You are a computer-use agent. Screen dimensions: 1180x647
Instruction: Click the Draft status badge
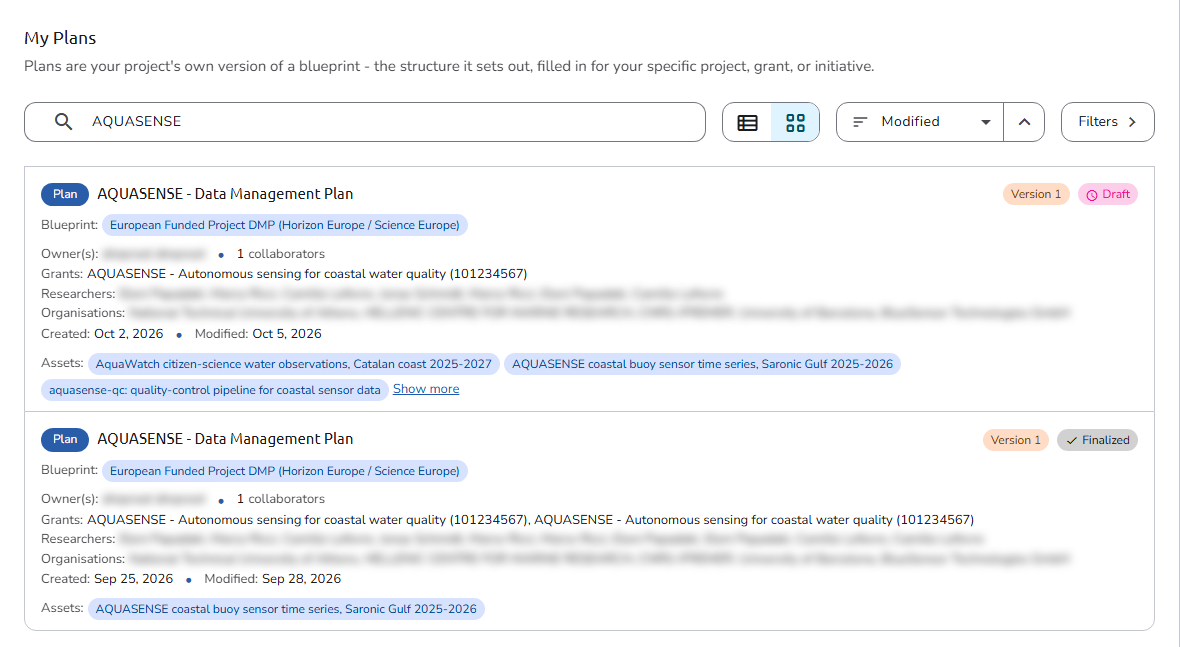click(1108, 194)
